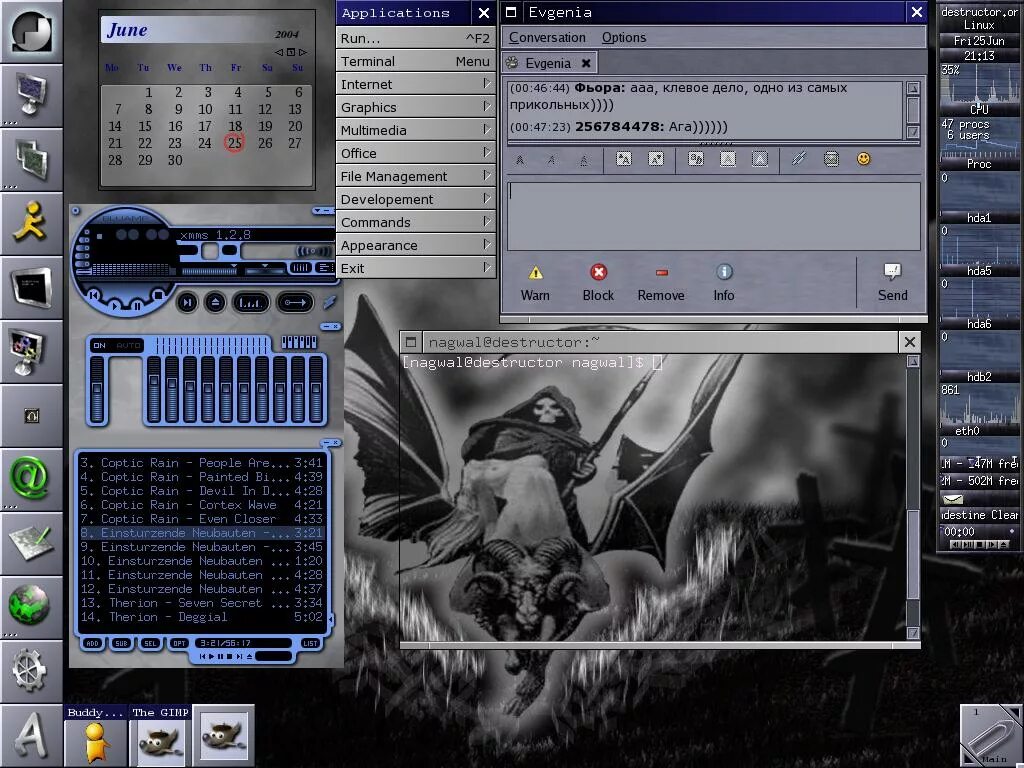Click the XMMS volume slider
1024x768 pixels.
[209, 270]
